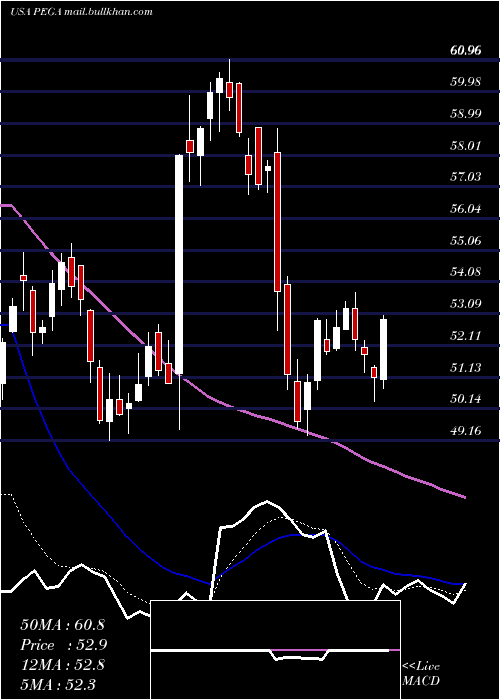Click the 'Price : 52.9' readout
500x700 pixels.
(x=63, y=645)
